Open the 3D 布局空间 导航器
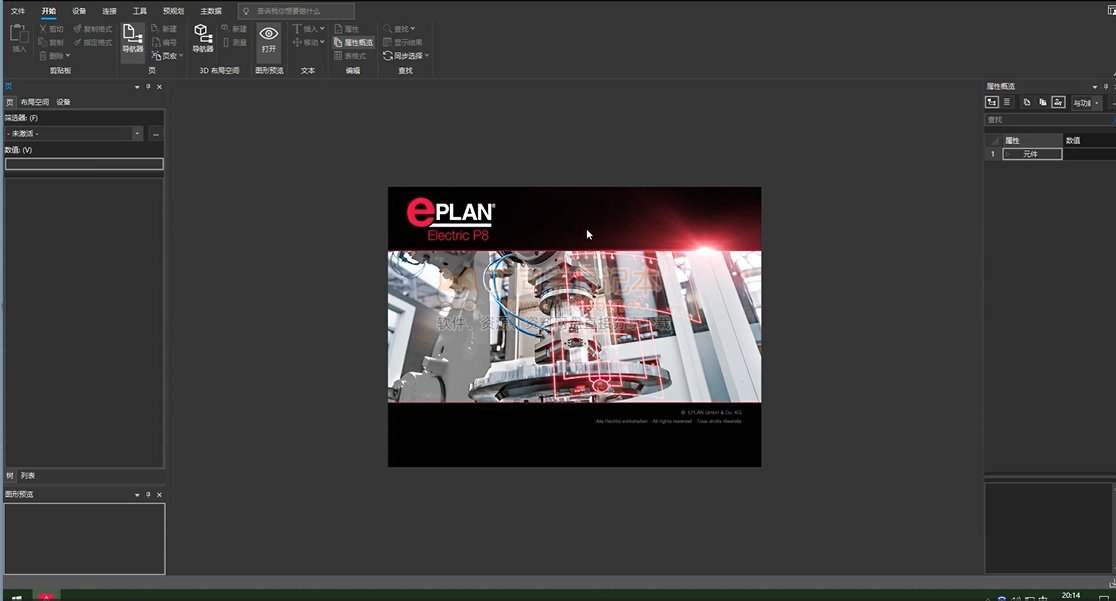 203,40
